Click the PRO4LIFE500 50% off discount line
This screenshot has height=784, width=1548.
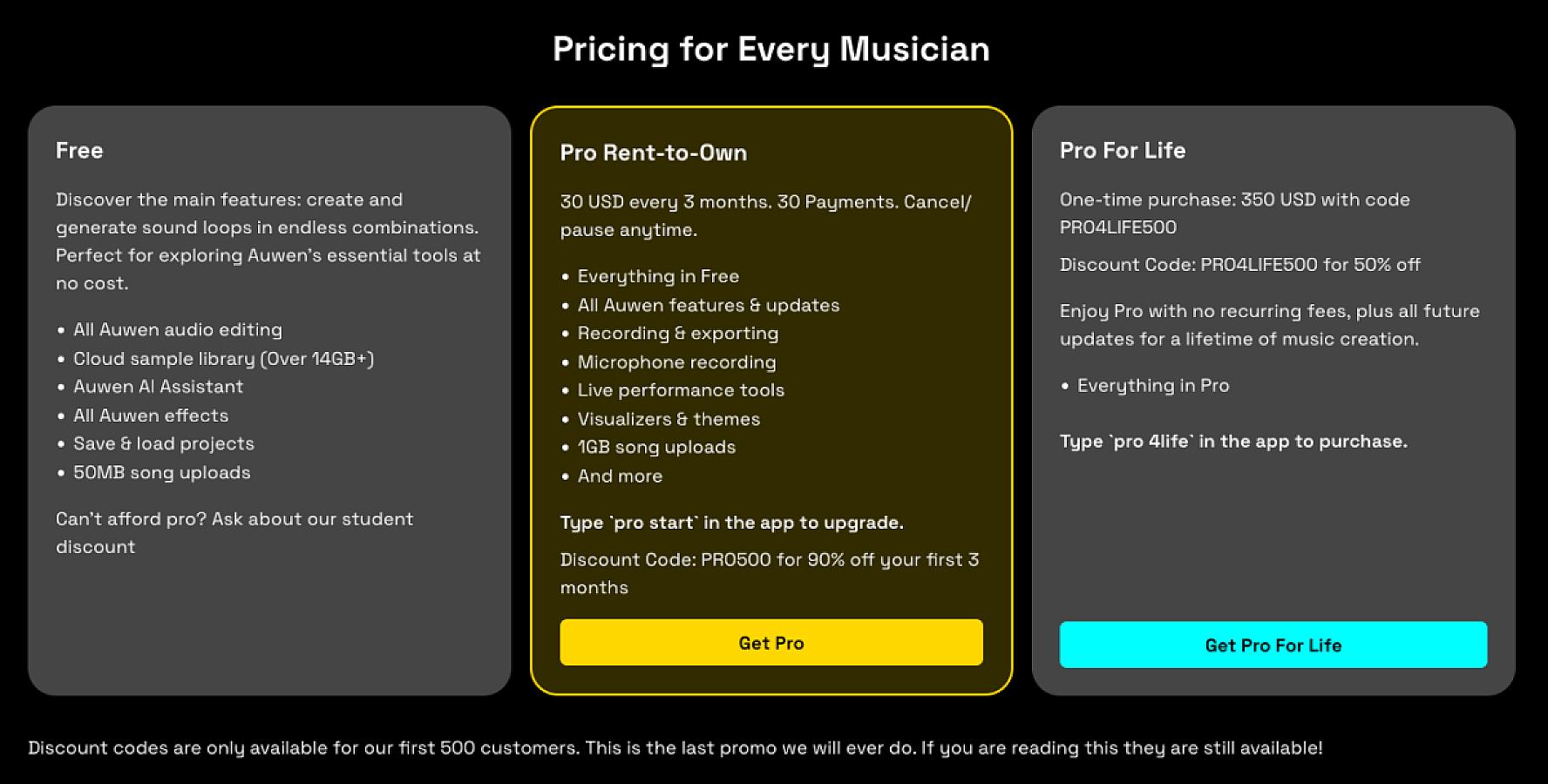coord(1240,265)
